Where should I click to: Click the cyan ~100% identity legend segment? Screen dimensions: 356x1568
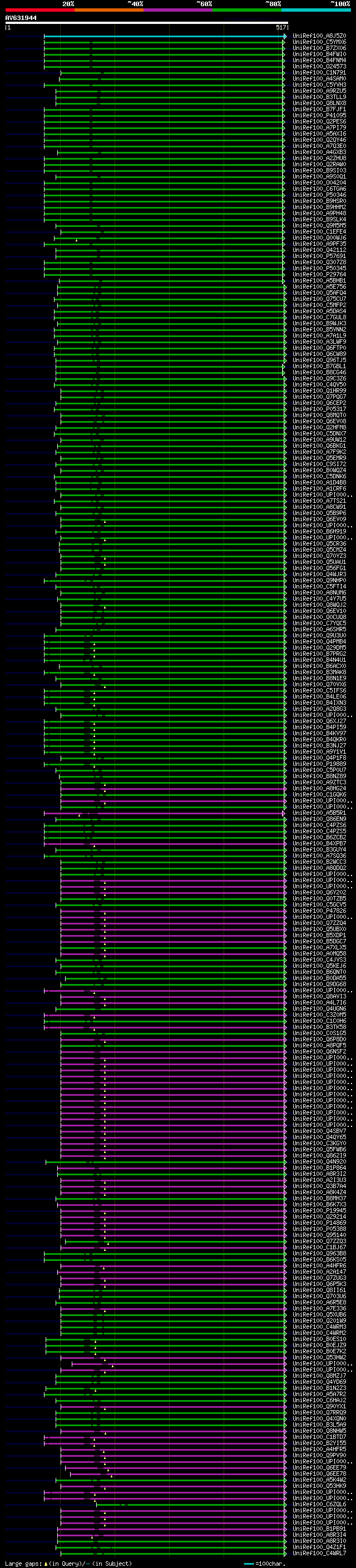(x=316, y=10)
